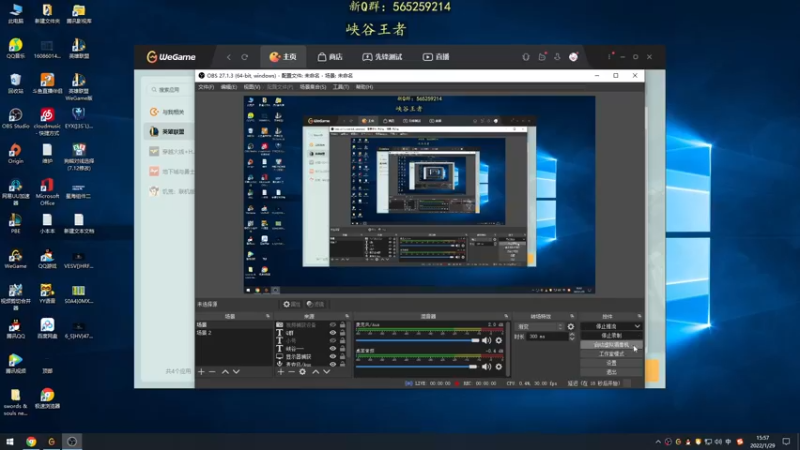This screenshot has width=800, height=450.
Task: Open 麦克风/Aux audio settings gear
Action: pyautogui.click(x=499, y=340)
